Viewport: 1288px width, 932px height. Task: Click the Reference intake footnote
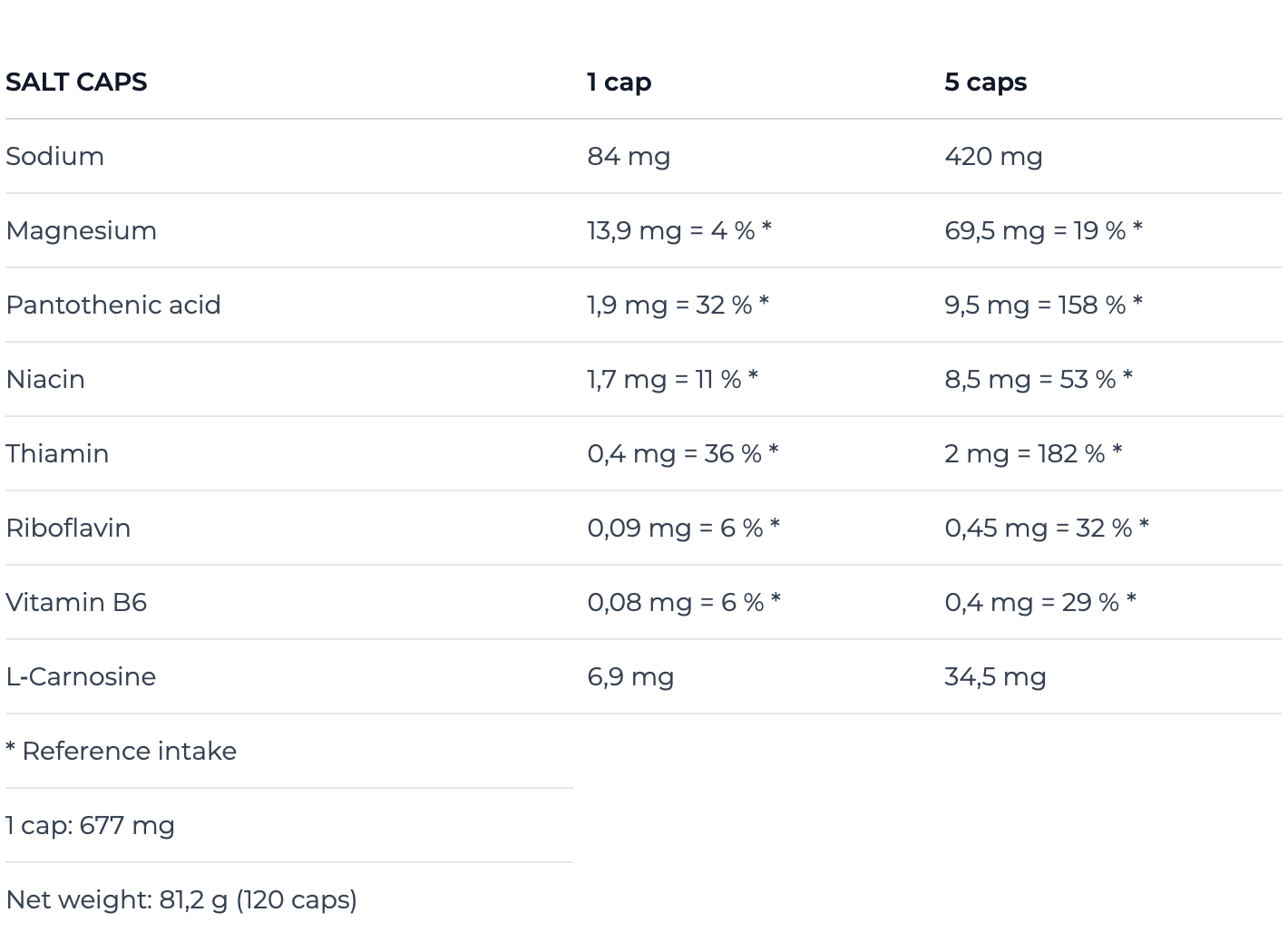pos(121,751)
